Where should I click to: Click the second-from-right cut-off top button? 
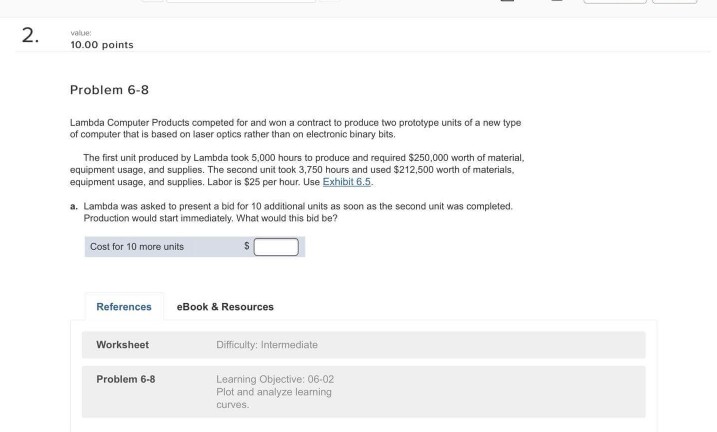pyautogui.click(x=613, y=1)
